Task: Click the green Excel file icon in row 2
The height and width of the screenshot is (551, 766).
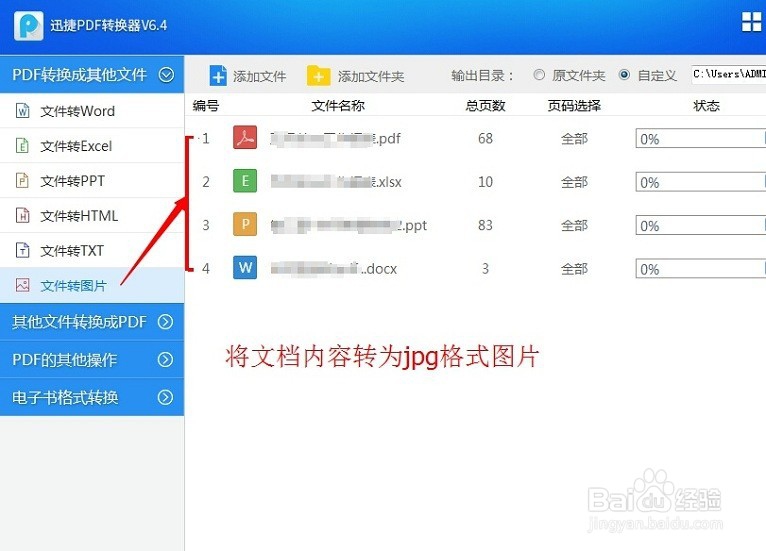Action: [x=245, y=181]
